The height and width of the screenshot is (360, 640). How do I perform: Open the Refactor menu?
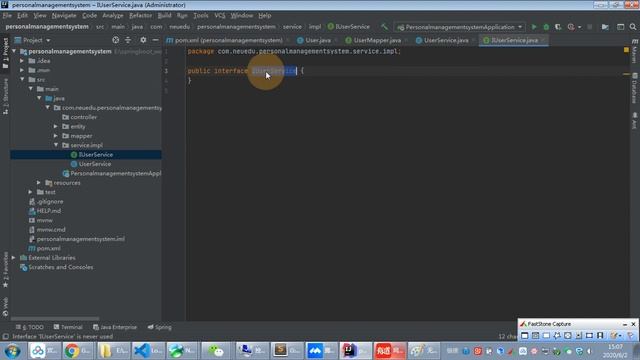point(140,16)
